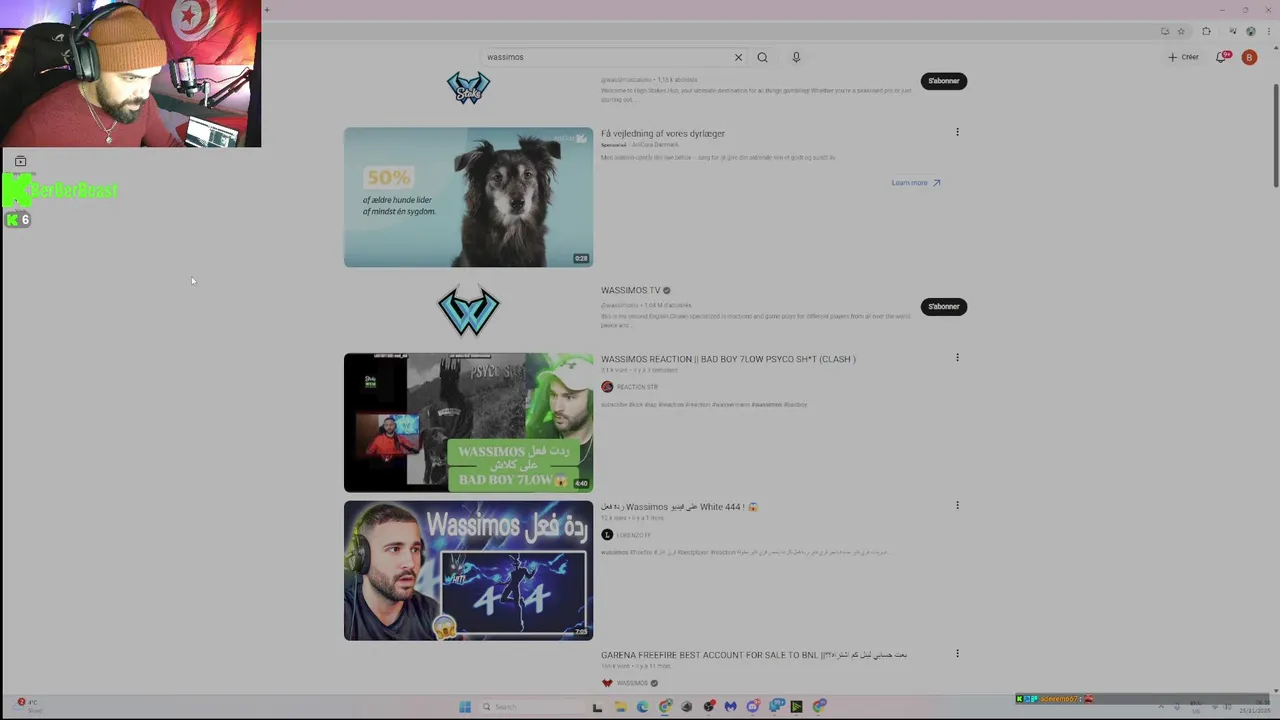Subscribe to WASSIMOS TV channel
This screenshot has height=720, width=1280.
pos(943,306)
